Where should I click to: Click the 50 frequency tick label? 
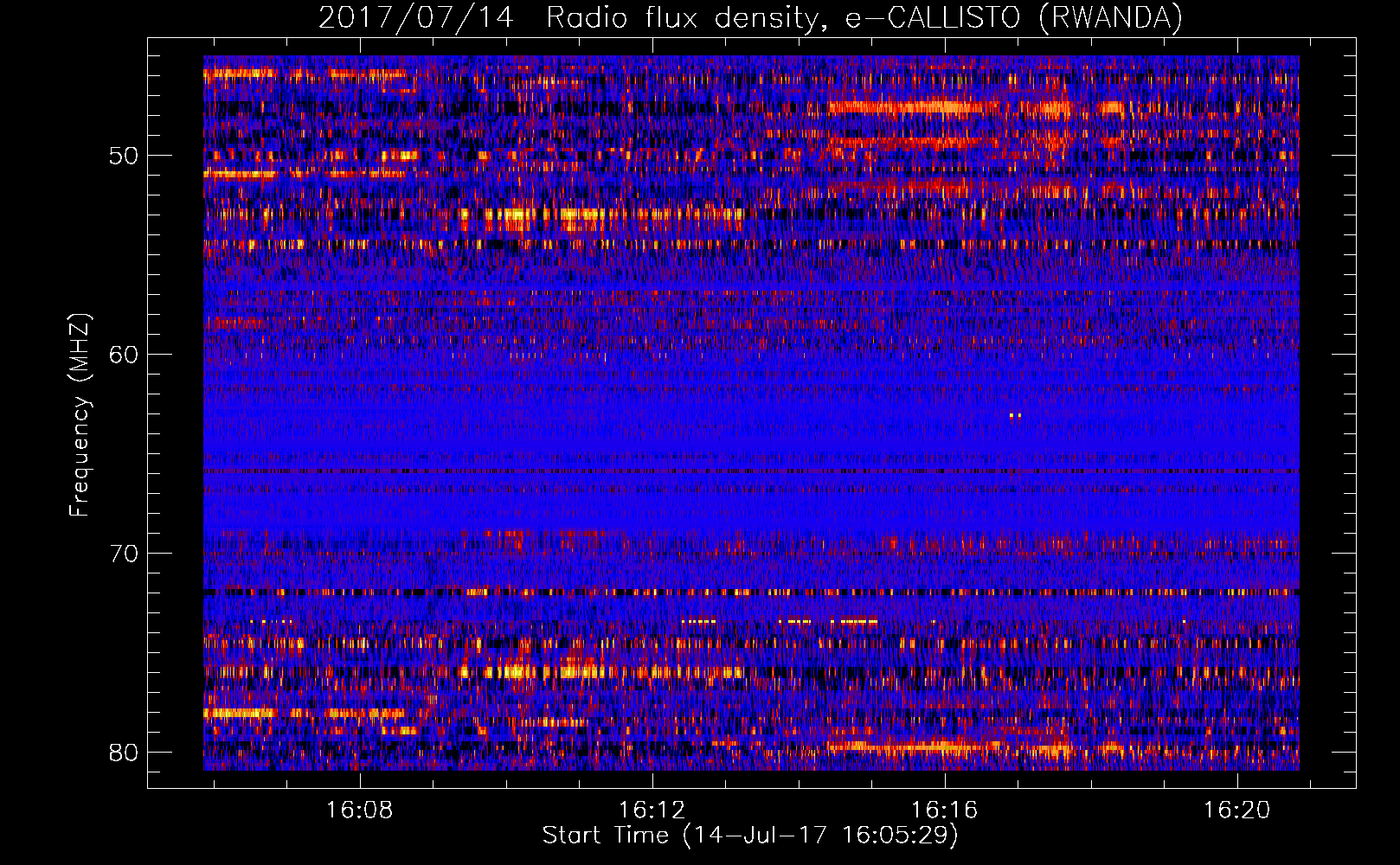tap(124, 157)
